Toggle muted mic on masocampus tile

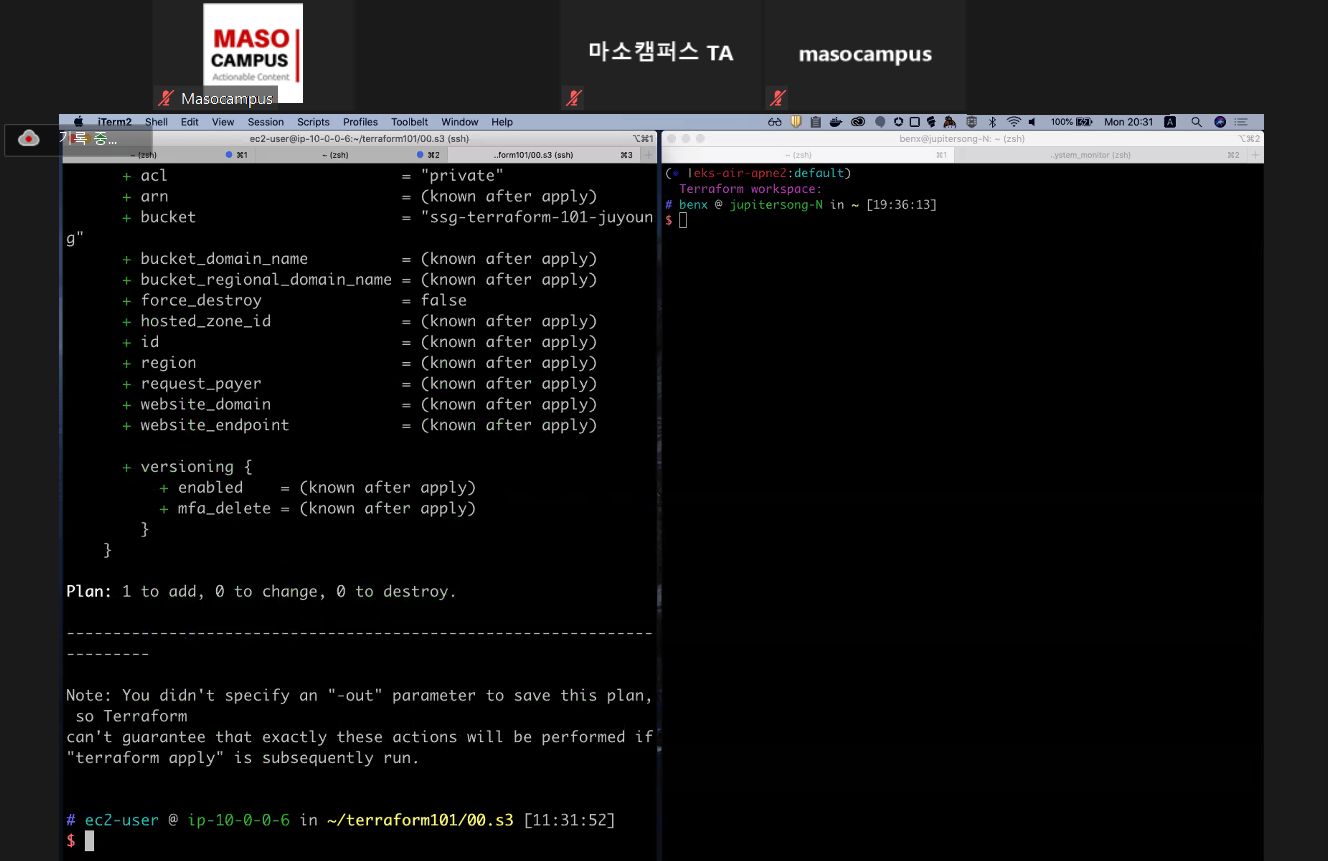(777, 98)
